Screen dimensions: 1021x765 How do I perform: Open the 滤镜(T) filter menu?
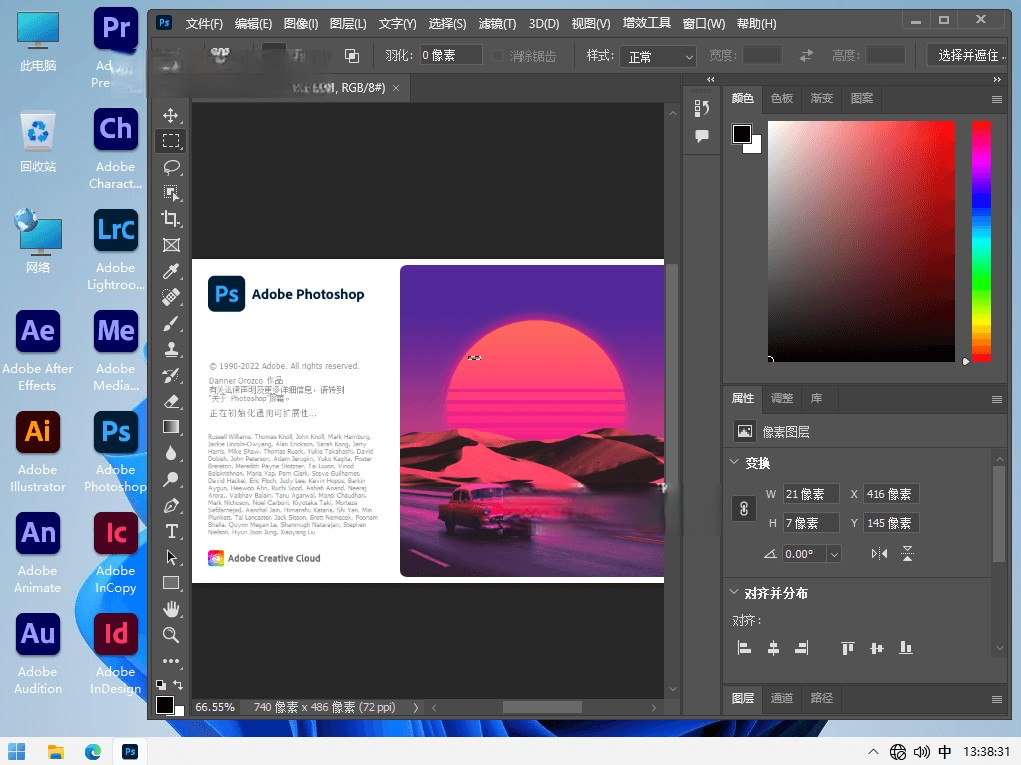(497, 23)
